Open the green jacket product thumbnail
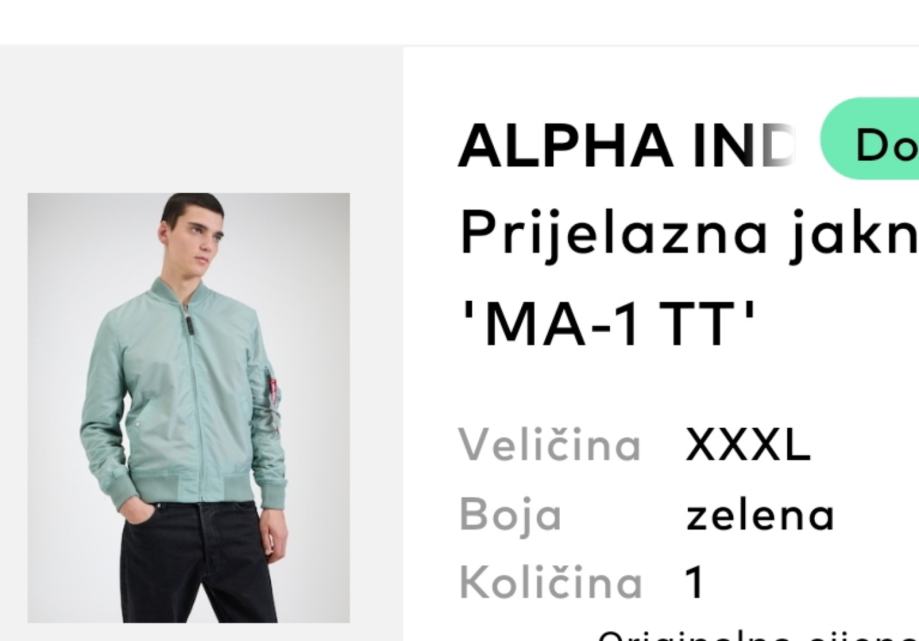The width and height of the screenshot is (919, 641). coord(189,408)
